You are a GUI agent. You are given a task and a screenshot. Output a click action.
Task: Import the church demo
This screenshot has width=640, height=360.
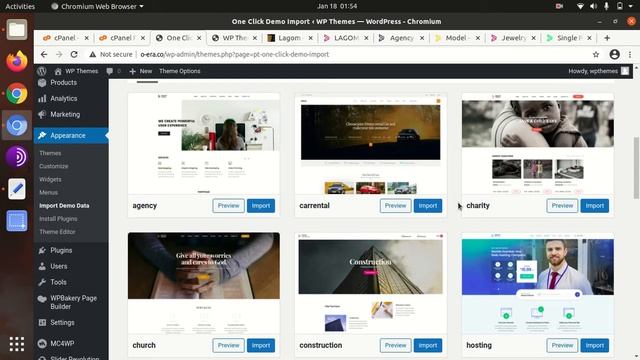tap(261, 345)
